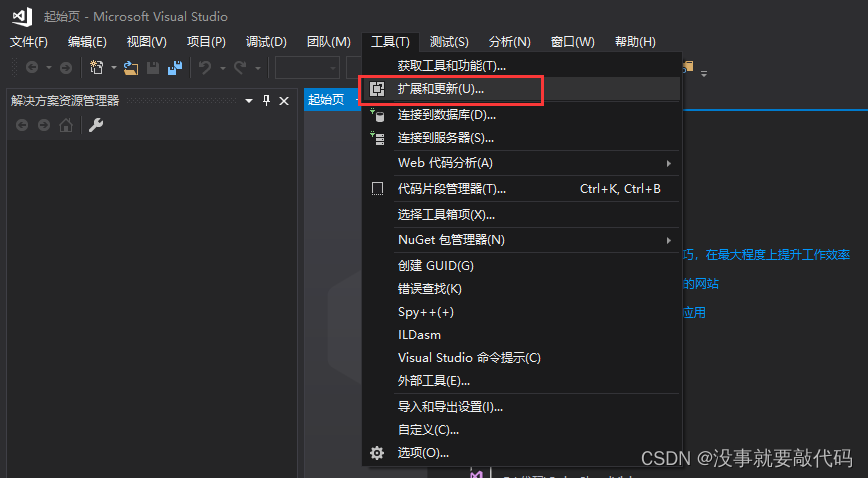Click Solution Explorer home icon

pyautogui.click(x=66, y=125)
